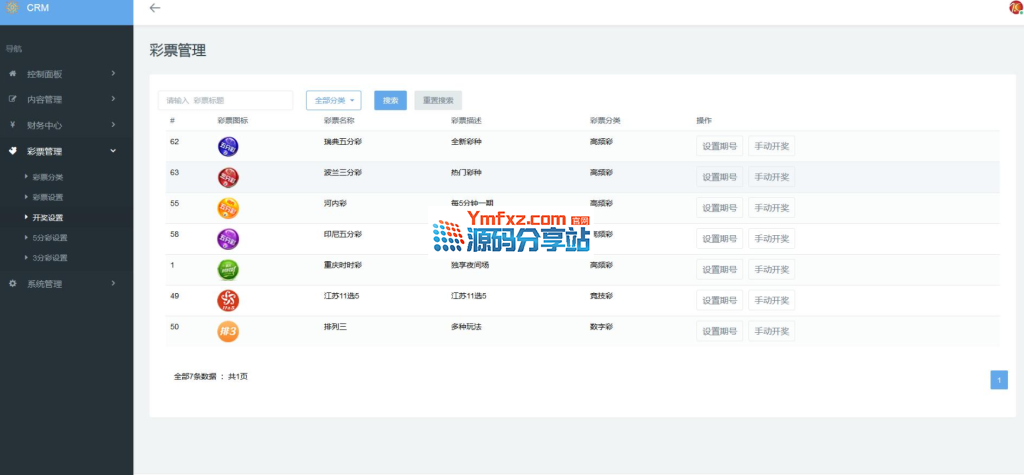The height and width of the screenshot is (475, 1024).
Task: Click the 江苏11选5 lottery icon
Action: [228, 301]
